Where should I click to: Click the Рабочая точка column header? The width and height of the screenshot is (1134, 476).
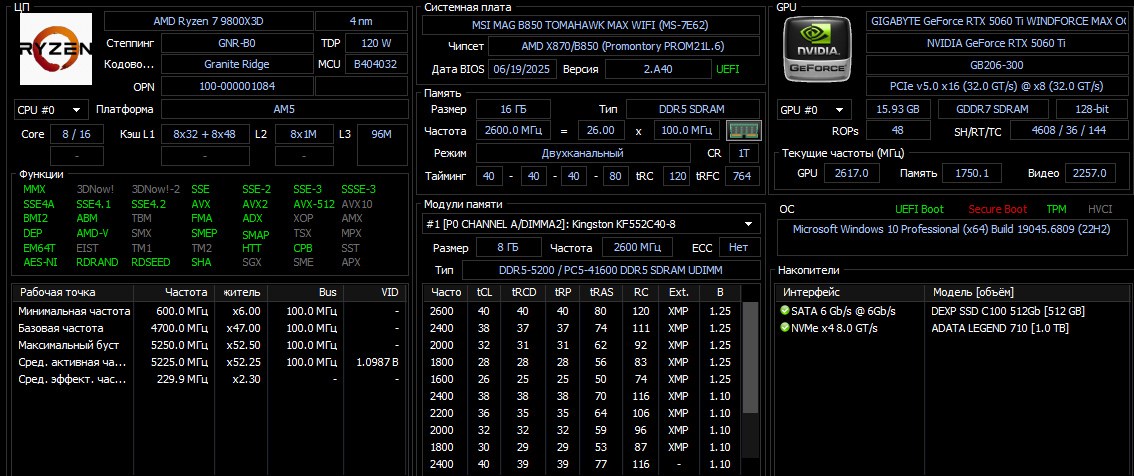(73, 292)
